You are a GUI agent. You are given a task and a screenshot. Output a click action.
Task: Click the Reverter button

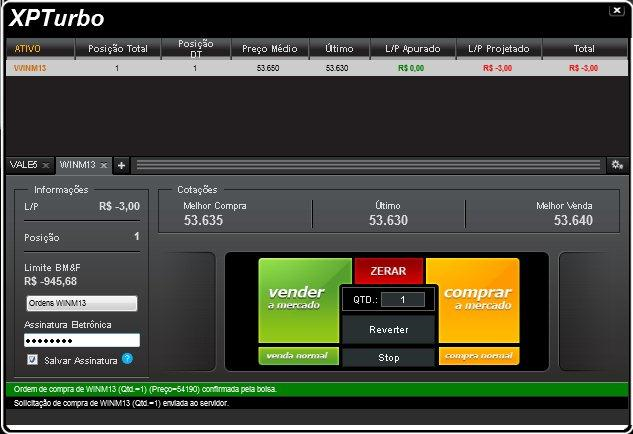tap(388, 329)
